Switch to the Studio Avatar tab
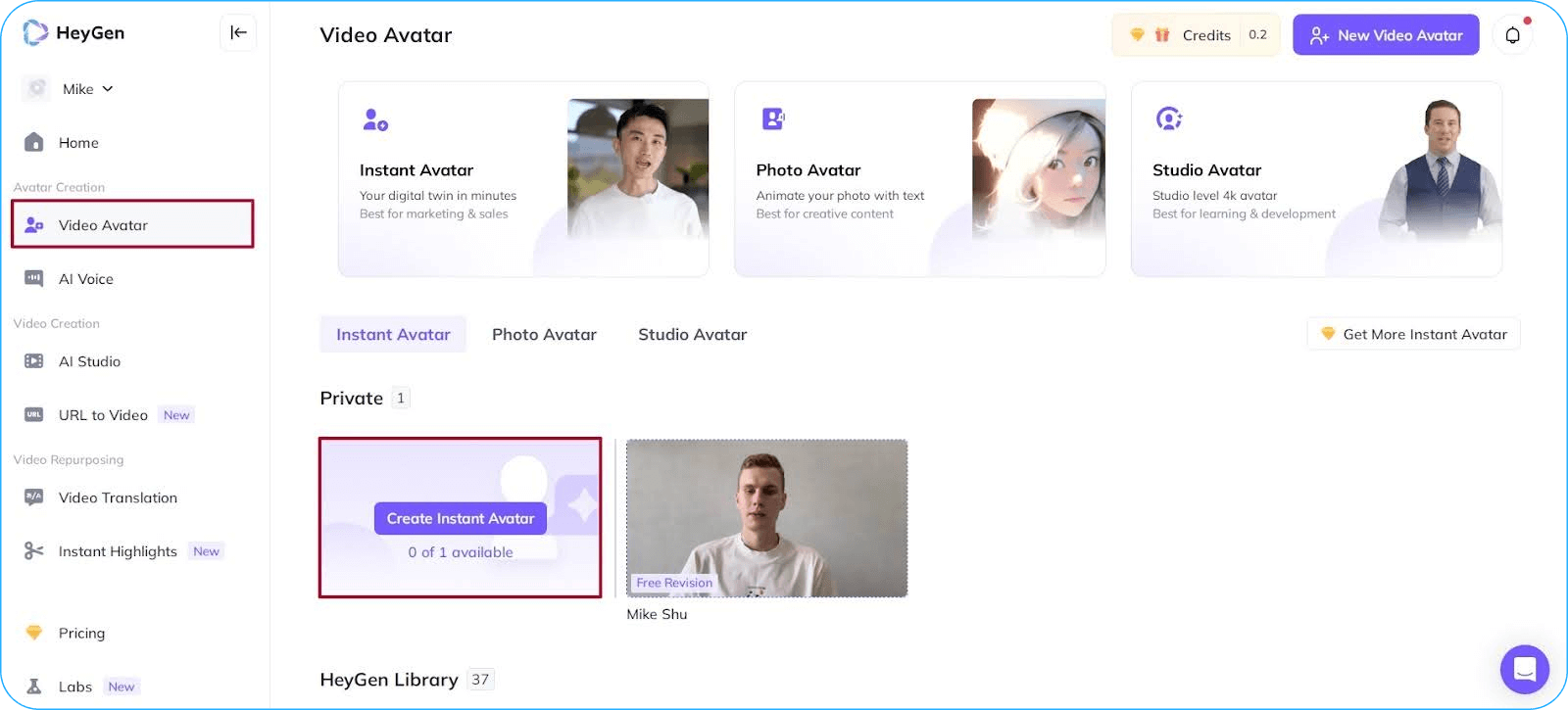The height and width of the screenshot is (710, 1568). click(693, 334)
